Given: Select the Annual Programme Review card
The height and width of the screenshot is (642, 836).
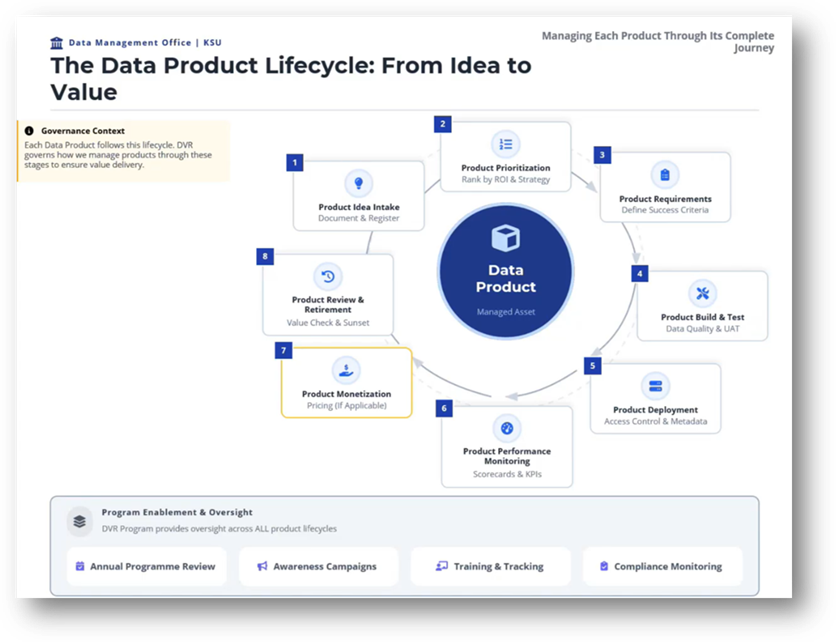Looking at the screenshot, I should pyautogui.click(x=147, y=566).
